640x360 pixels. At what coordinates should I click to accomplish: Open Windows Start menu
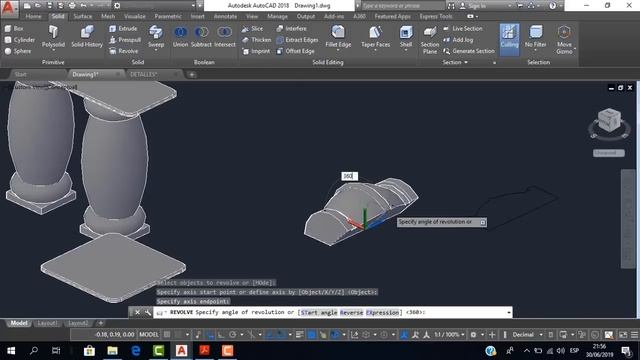click(11, 351)
